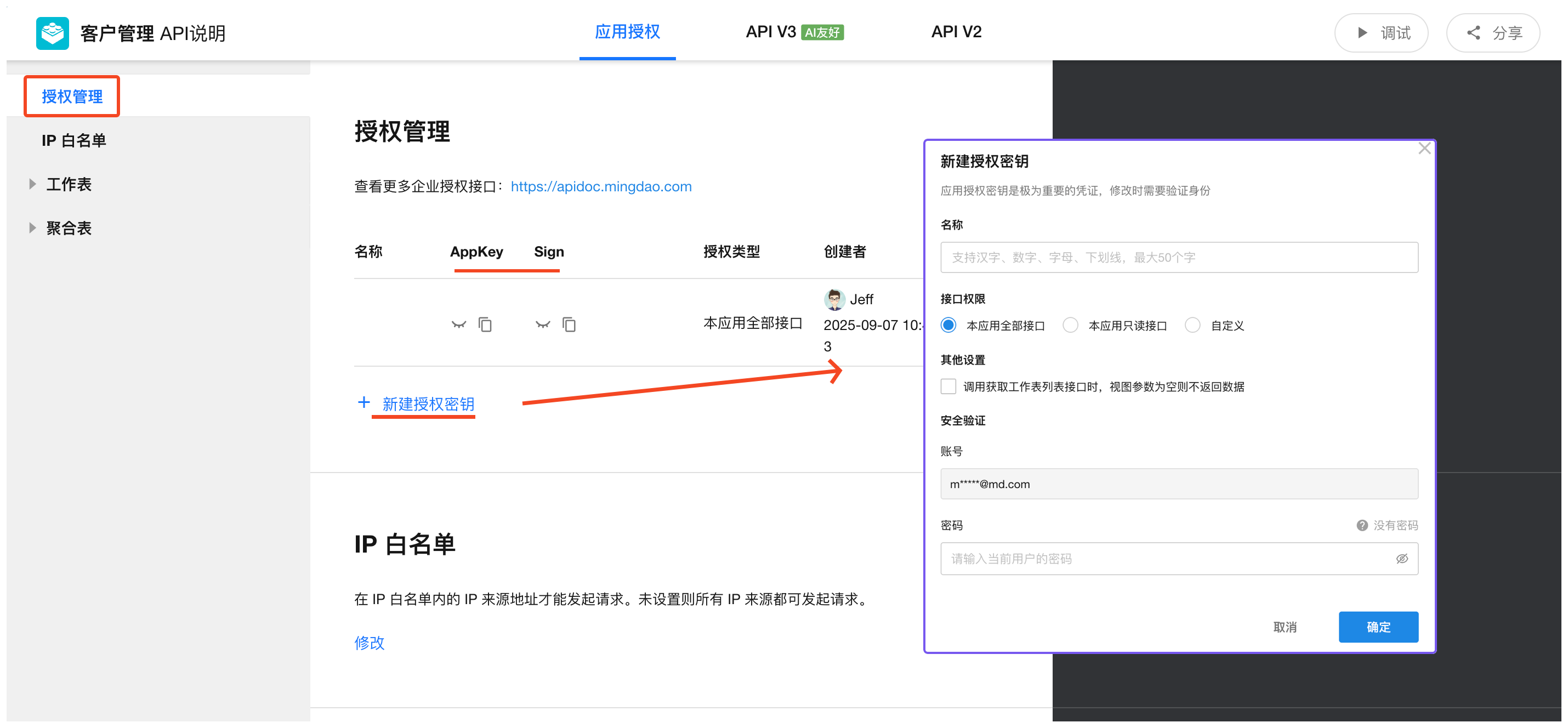Viewport: 1568px width, 728px height.
Task: Click the app logo icon in the header
Action: coord(52,33)
